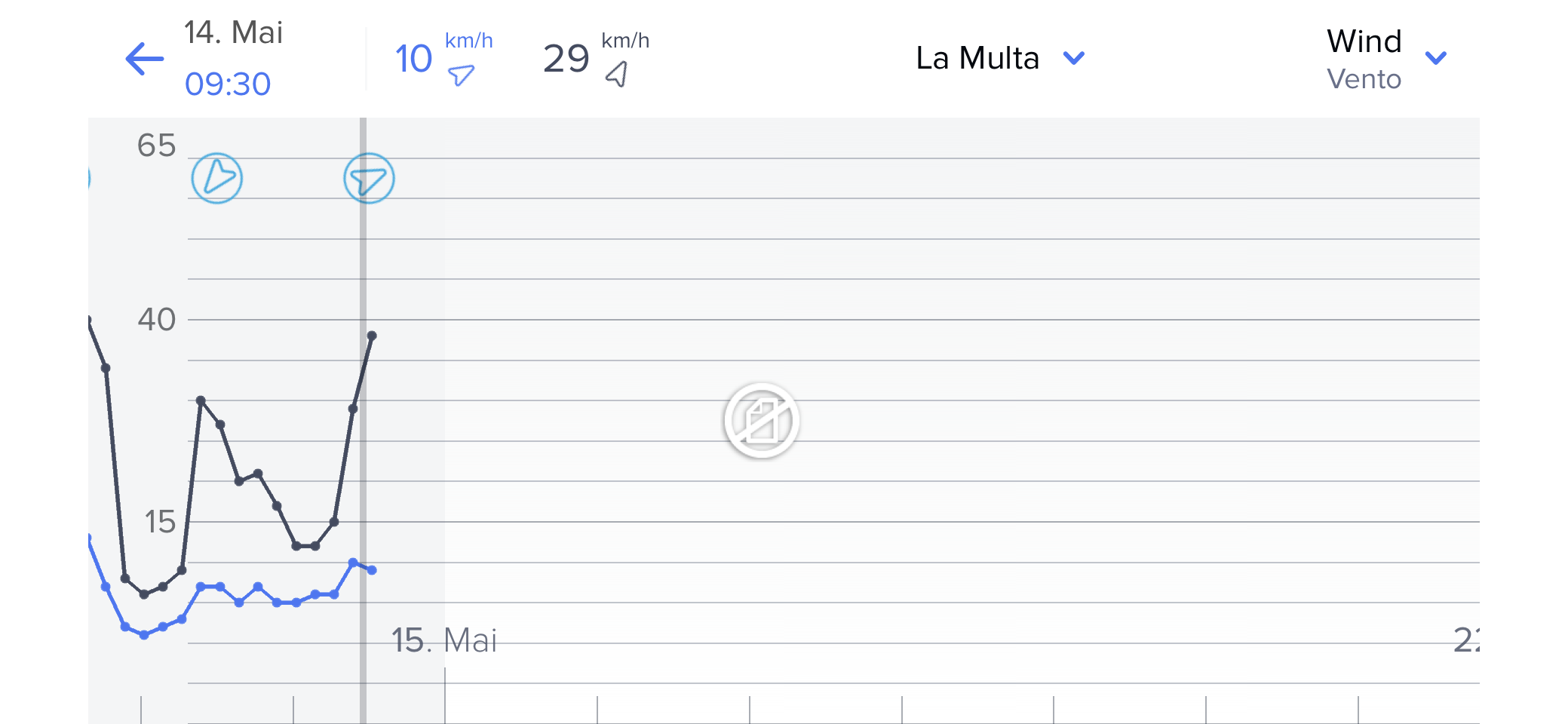
Task: Click the La Multa station name
Action: tap(977, 58)
